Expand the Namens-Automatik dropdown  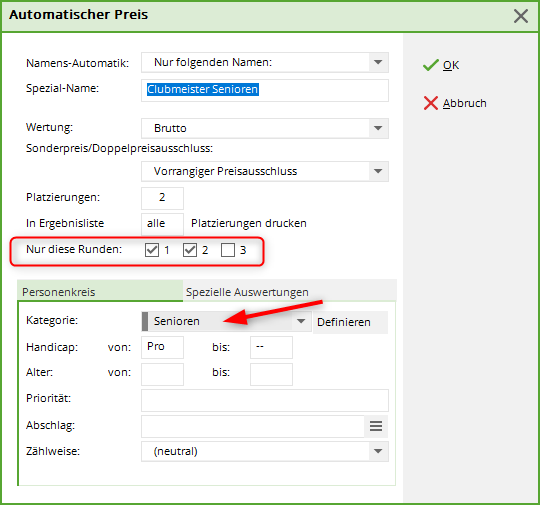tap(378, 62)
